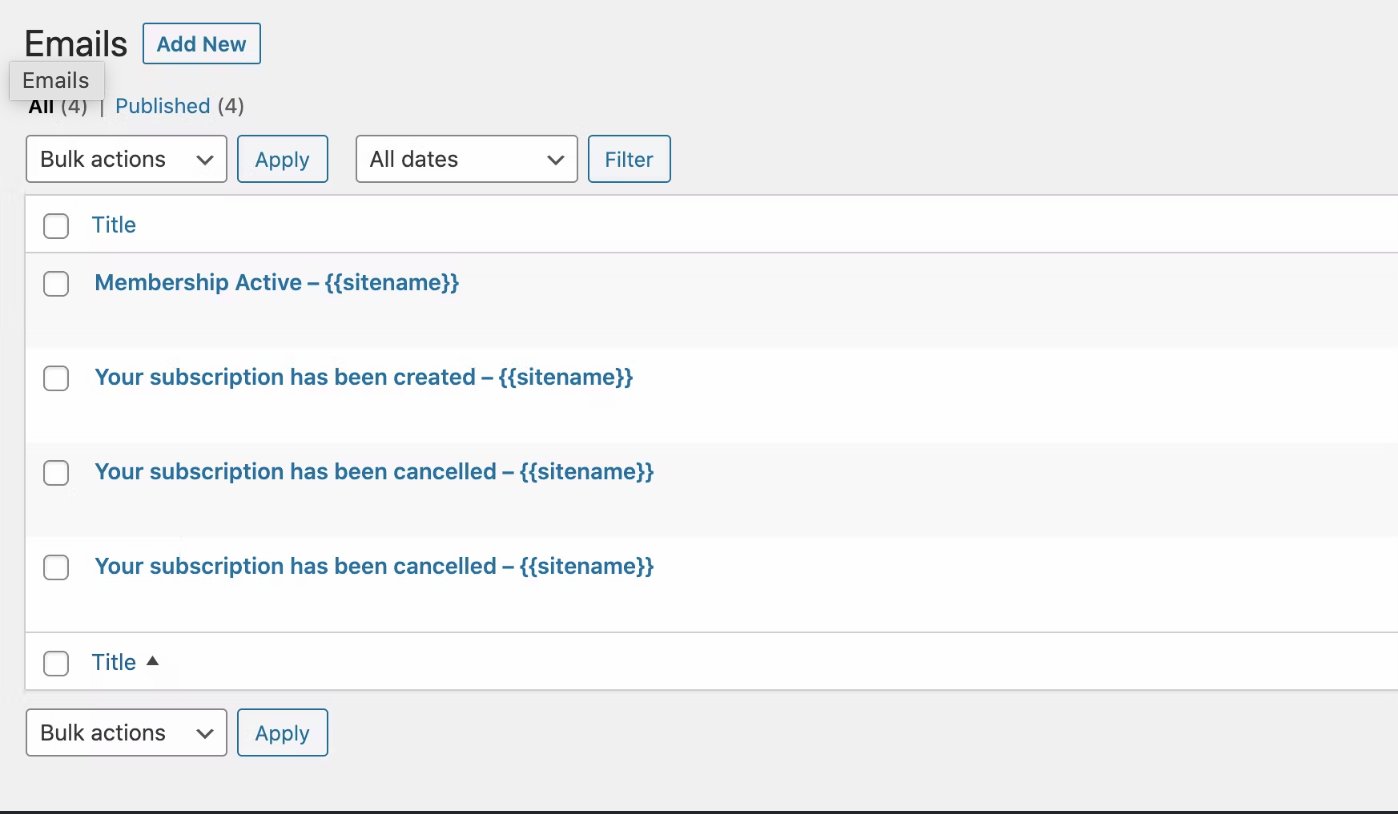Screen dimensions: 1398x814
Task: Switch to the All (4) view
Action: point(42,106)
